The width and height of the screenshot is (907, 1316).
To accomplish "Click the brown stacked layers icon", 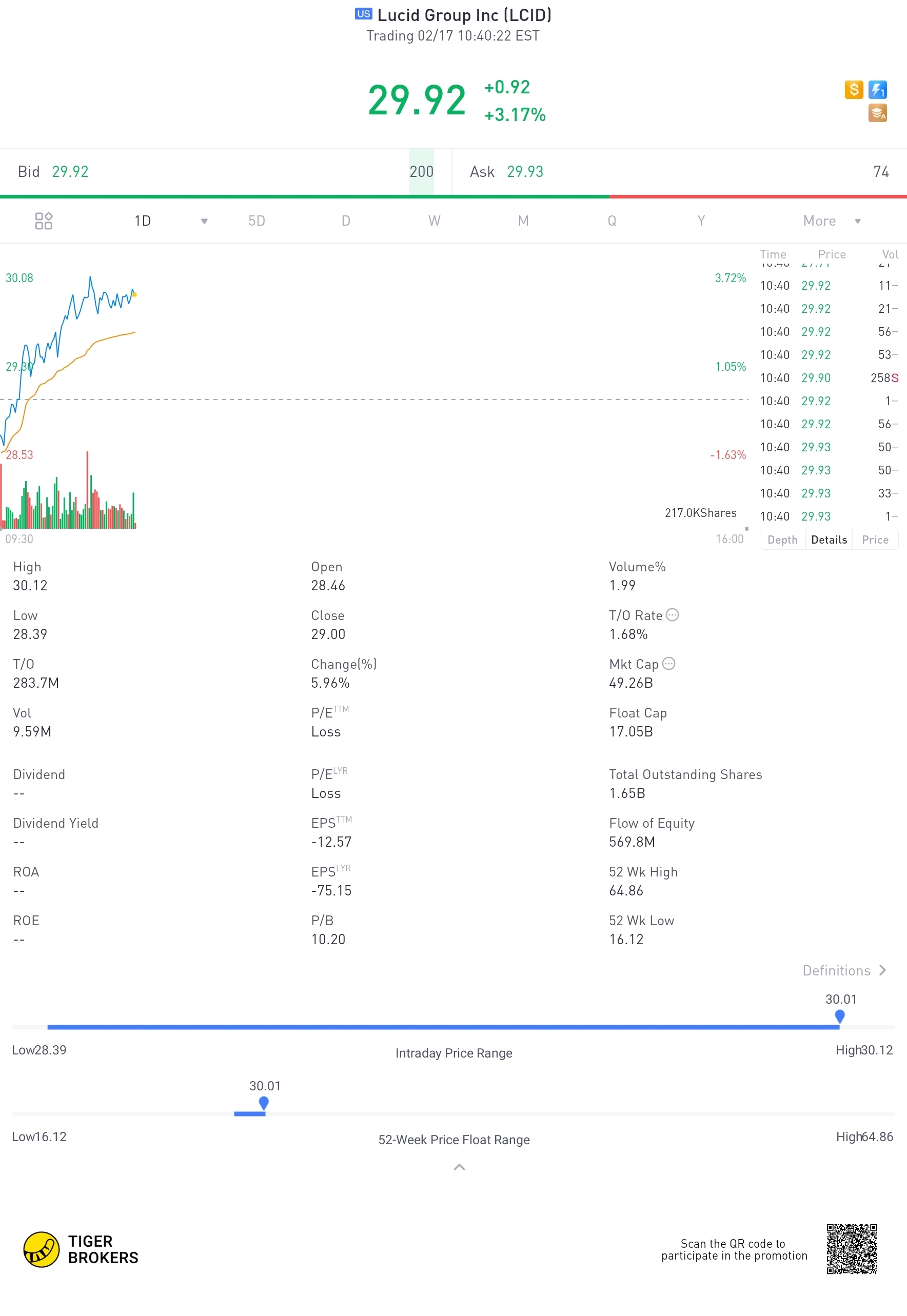I will pyautogui.click(x=877, y=113).
